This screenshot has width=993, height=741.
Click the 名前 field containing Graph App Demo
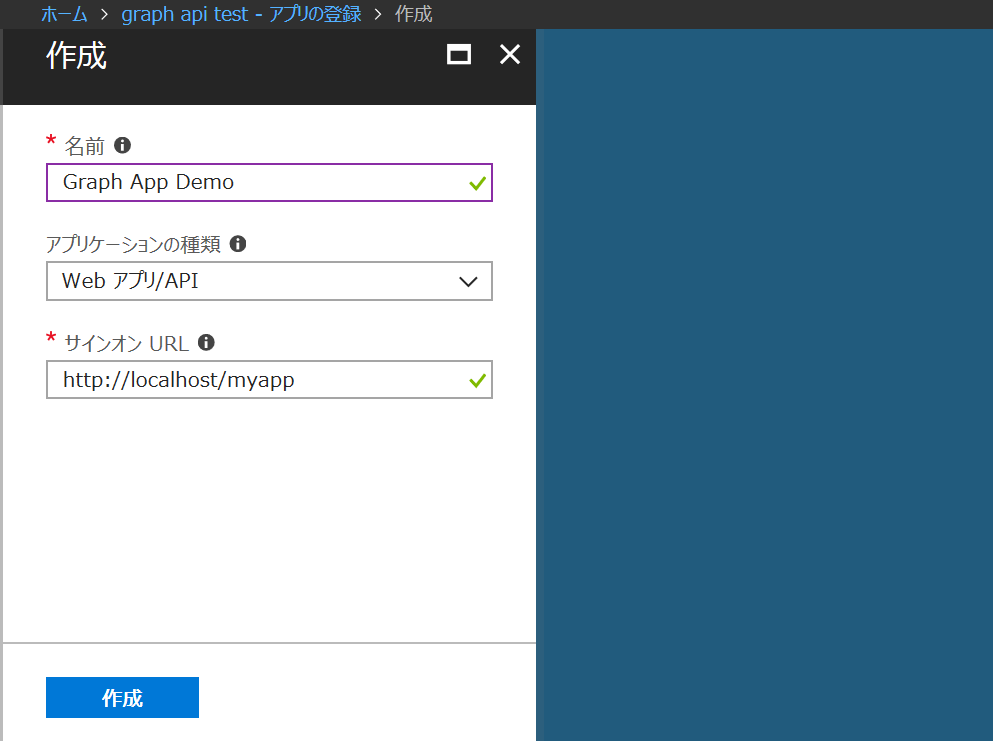click(269, 183)
